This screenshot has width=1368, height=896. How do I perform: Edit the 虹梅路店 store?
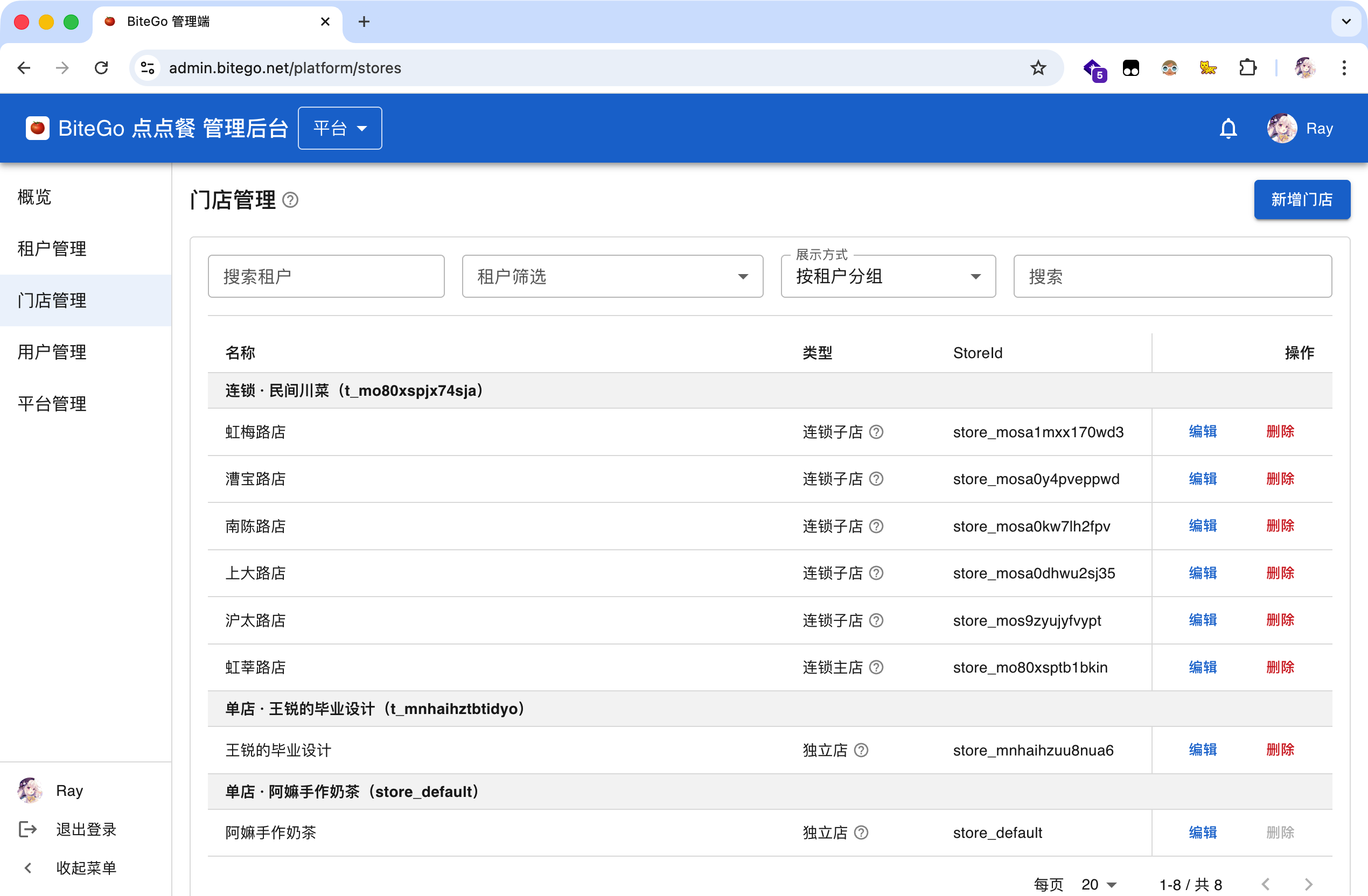[x=1203, y=432]
